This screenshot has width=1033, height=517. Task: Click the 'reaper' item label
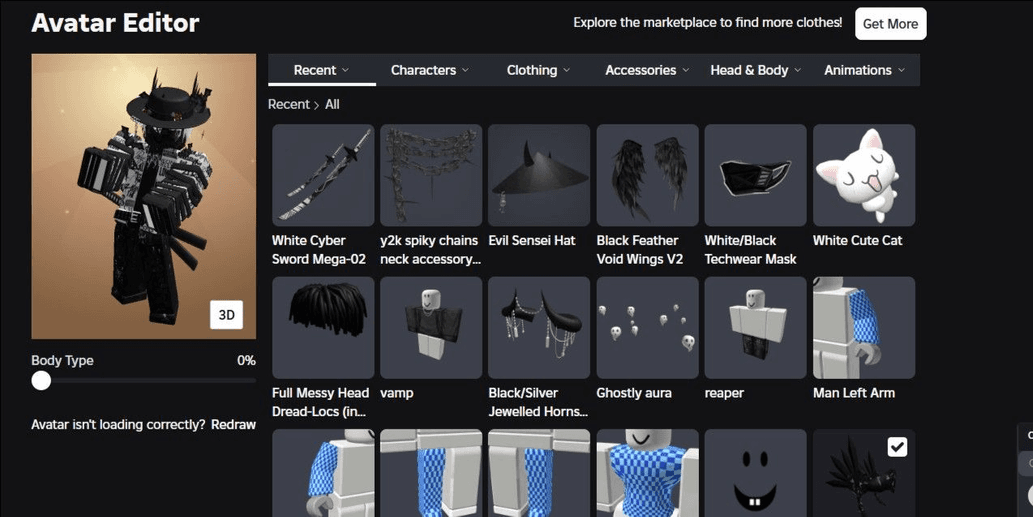(x=724, y=393)
